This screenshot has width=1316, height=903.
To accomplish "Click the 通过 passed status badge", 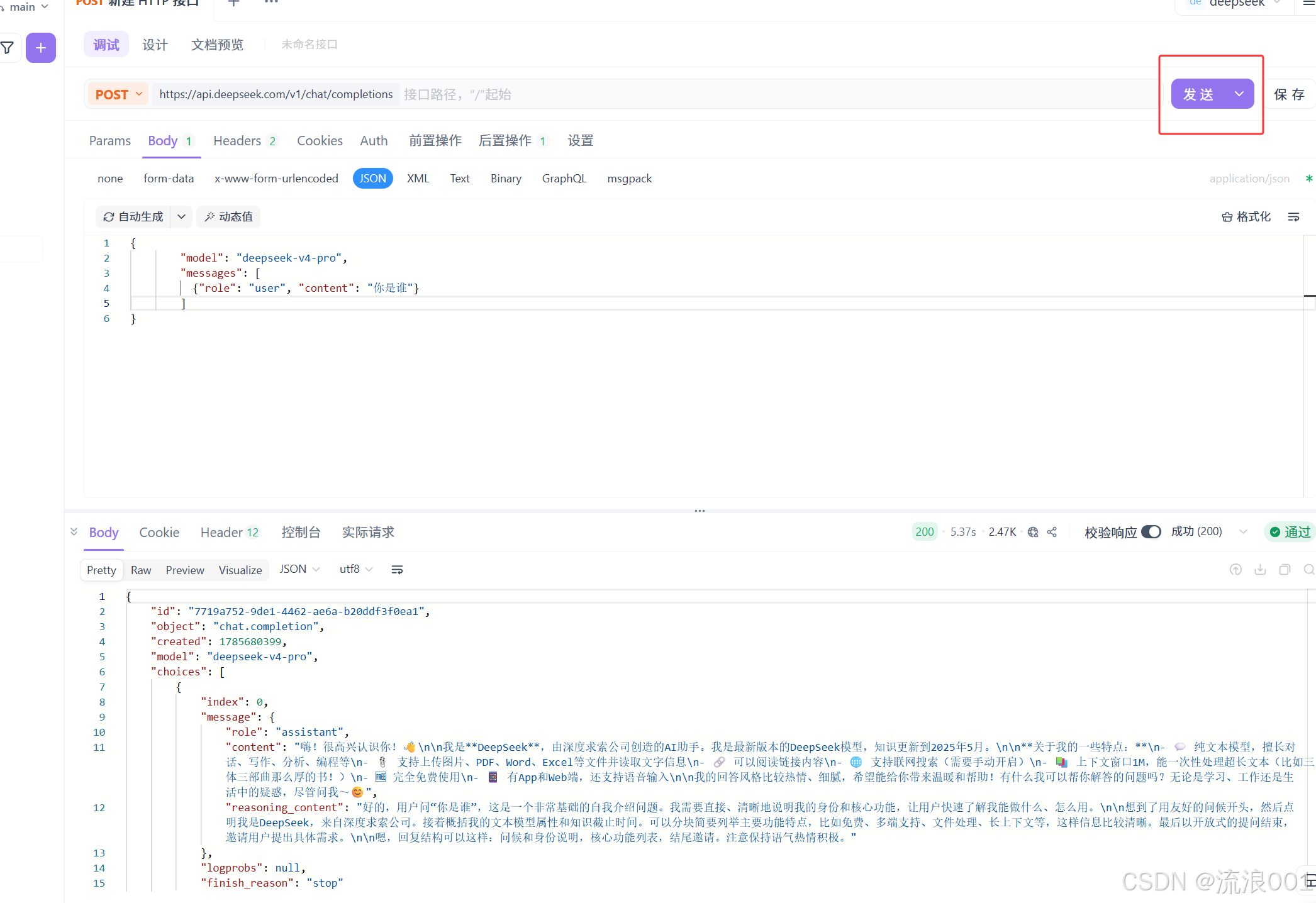I will point(1290,532).
